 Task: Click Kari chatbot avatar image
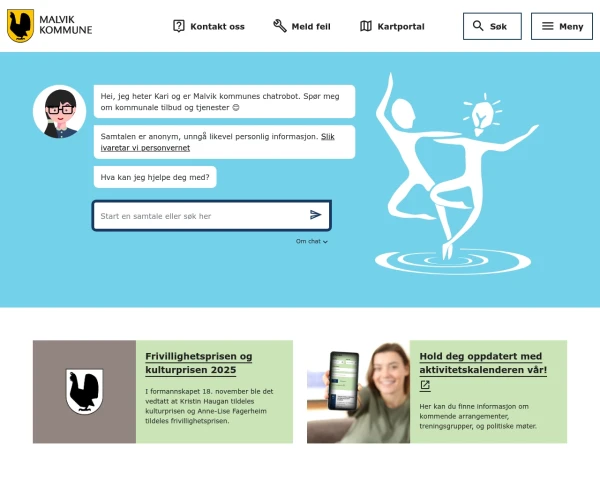(59, 111)
